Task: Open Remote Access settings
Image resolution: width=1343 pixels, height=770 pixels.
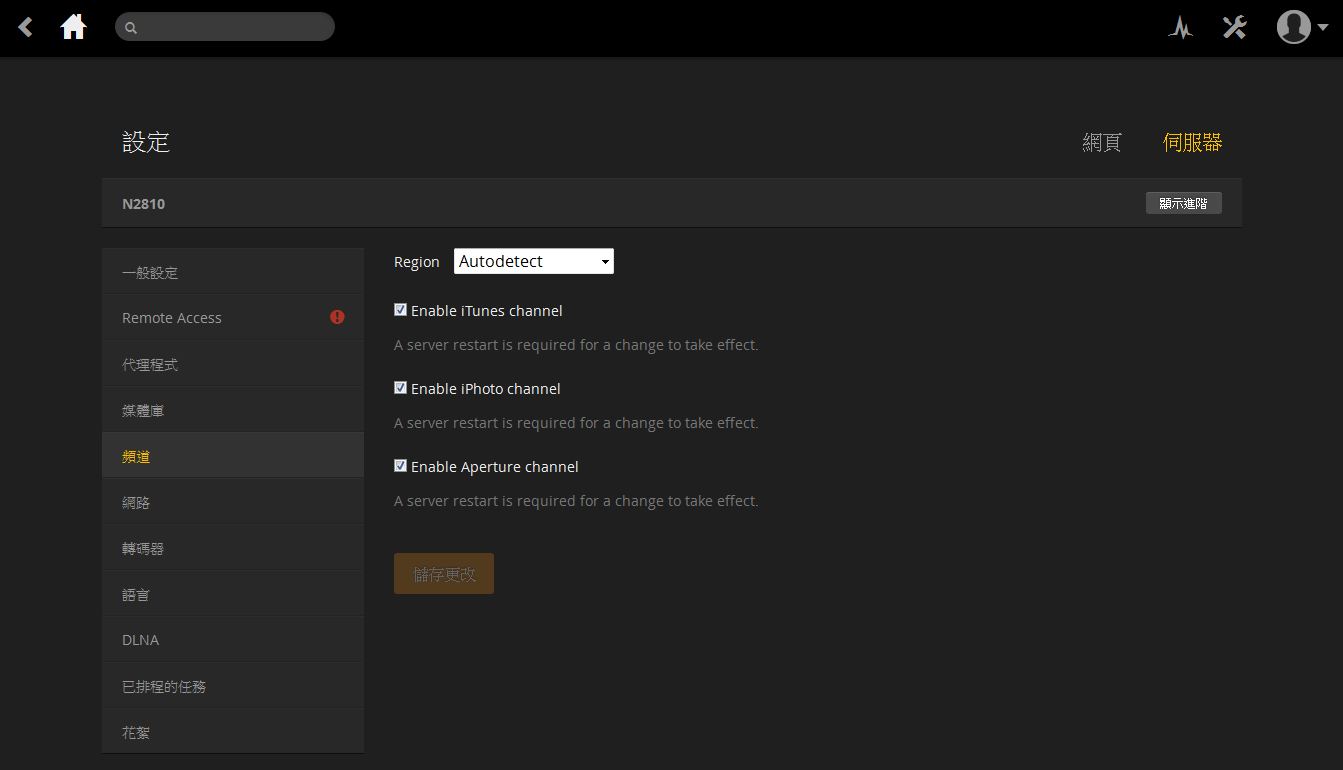Action: (233, 318)
